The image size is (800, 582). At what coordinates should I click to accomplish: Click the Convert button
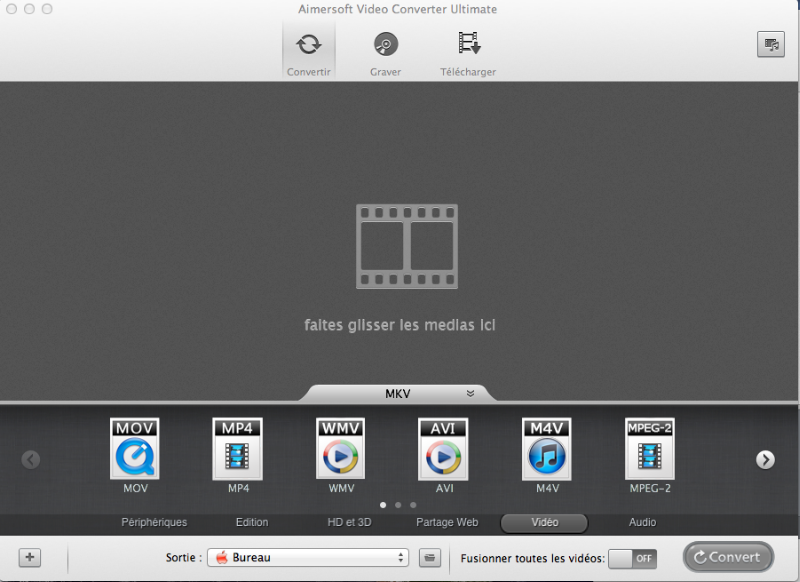click(x=728, y=557)
